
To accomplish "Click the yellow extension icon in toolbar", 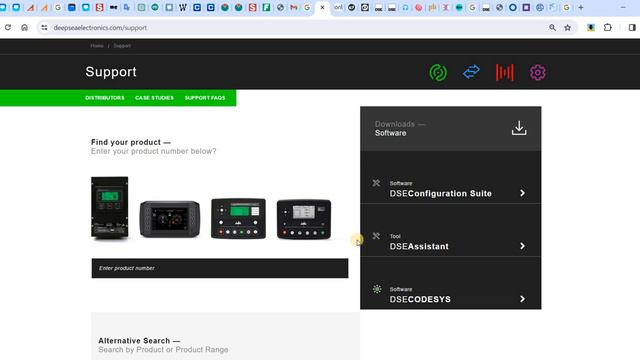I will (x=591, y=27).
